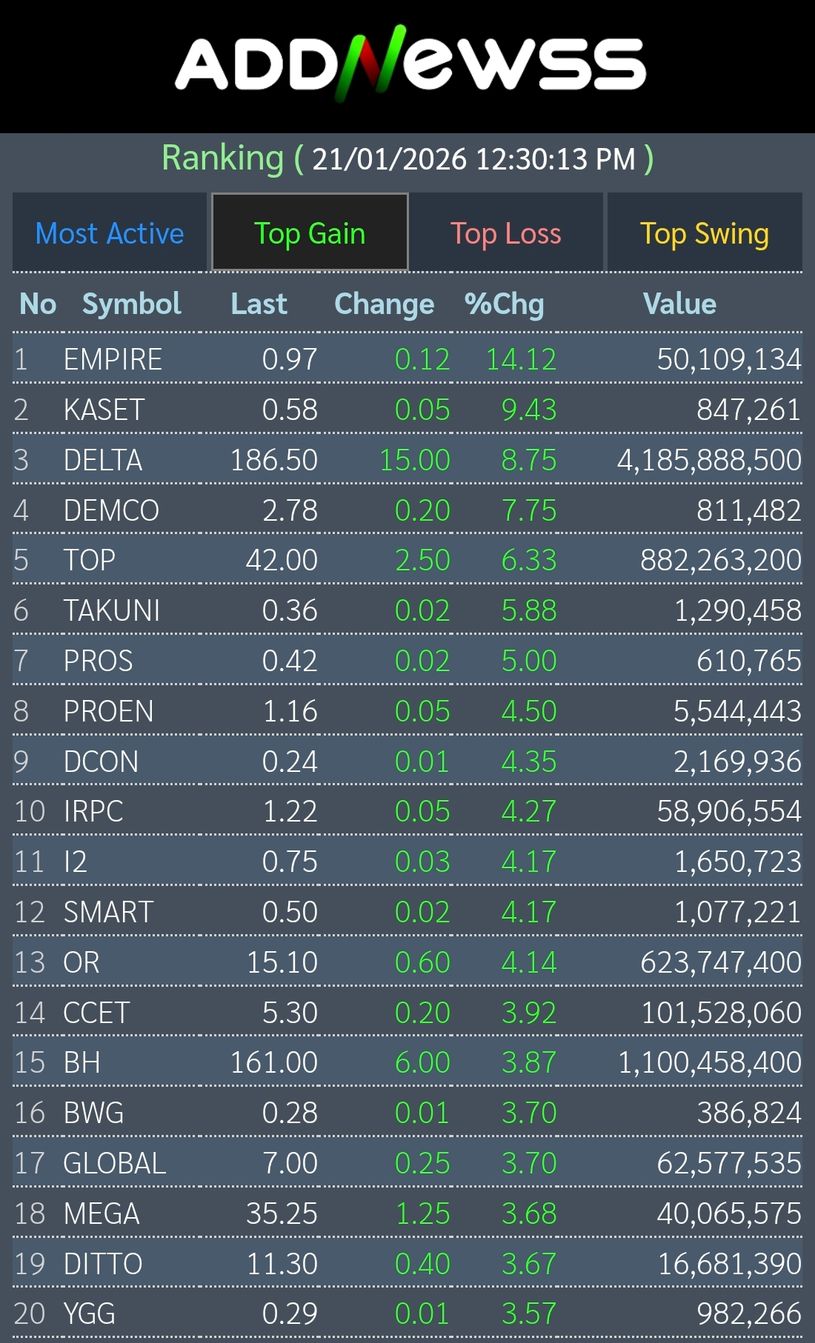The height and width of the screenshot is (1343, 815).
Task: Open the EMPIRE stock symbol
Action: pyautogui.click(x=112, y=359)
